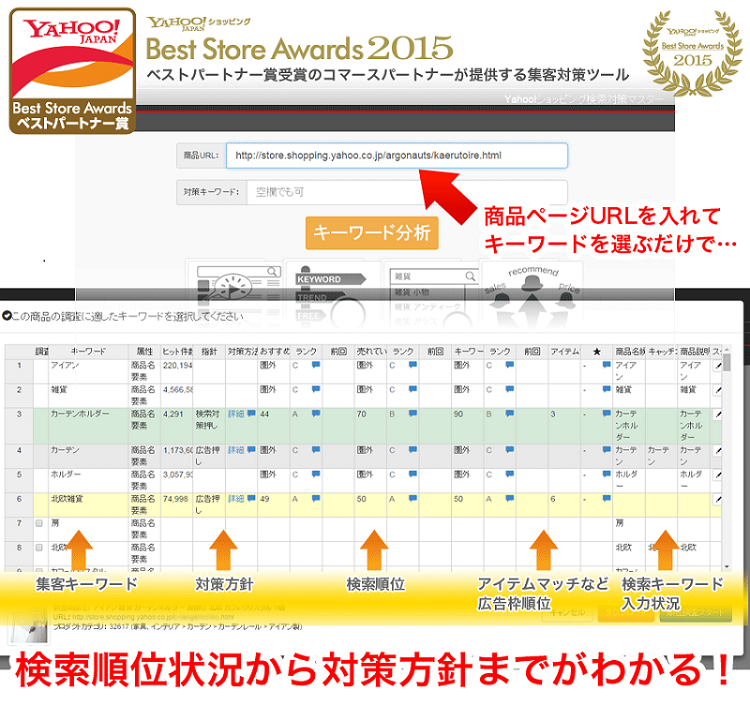Select the カーテンホルダー keyword cell
Viewport: 750px width, 705px height.
(x=88, y=426)
